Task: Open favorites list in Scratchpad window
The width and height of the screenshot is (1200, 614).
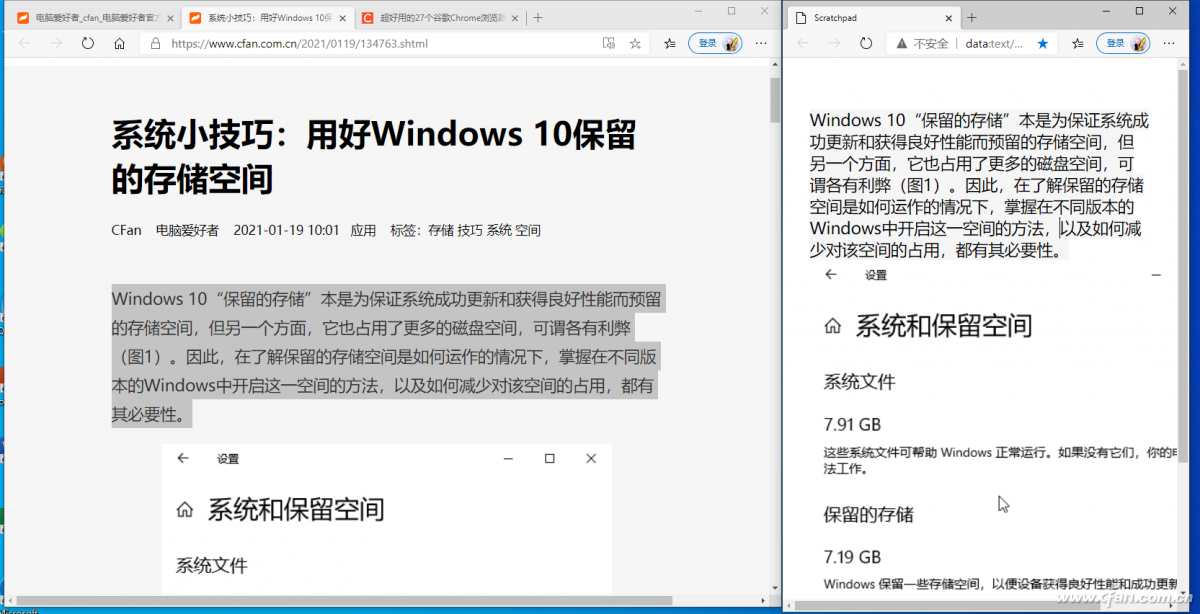Action: point(1078,44)
